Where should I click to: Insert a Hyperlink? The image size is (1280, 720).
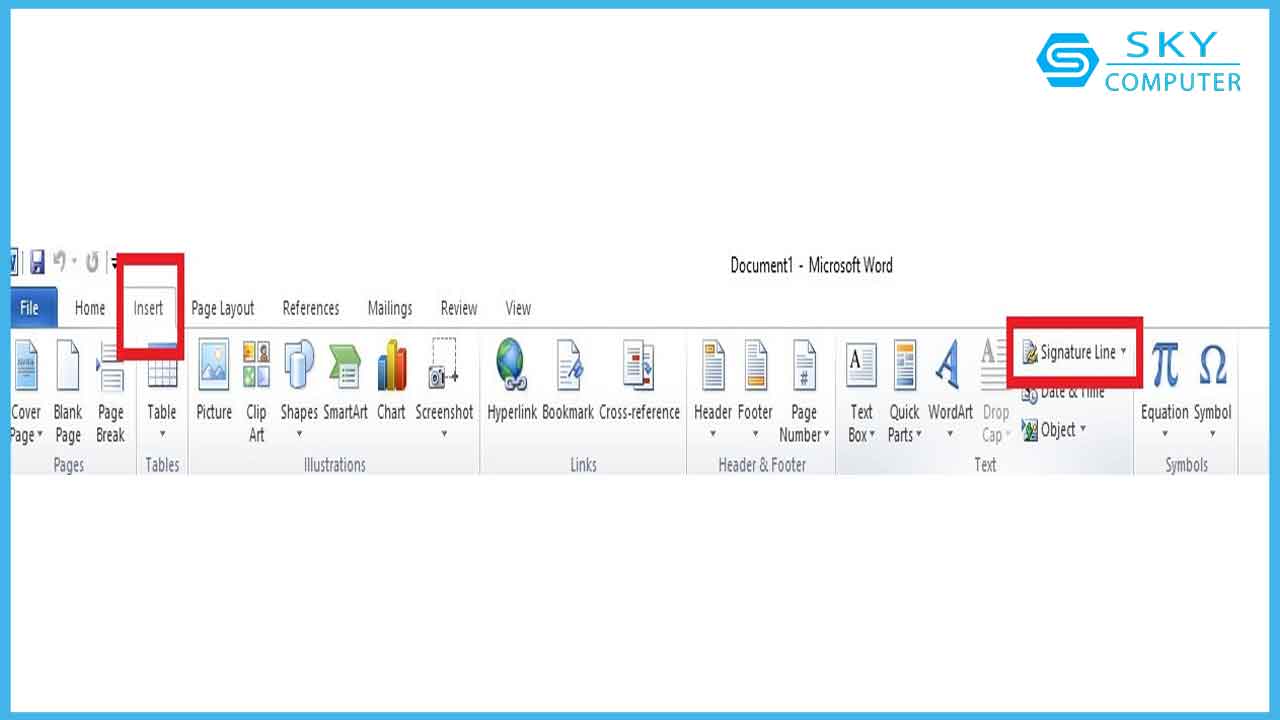click(512, 381)
